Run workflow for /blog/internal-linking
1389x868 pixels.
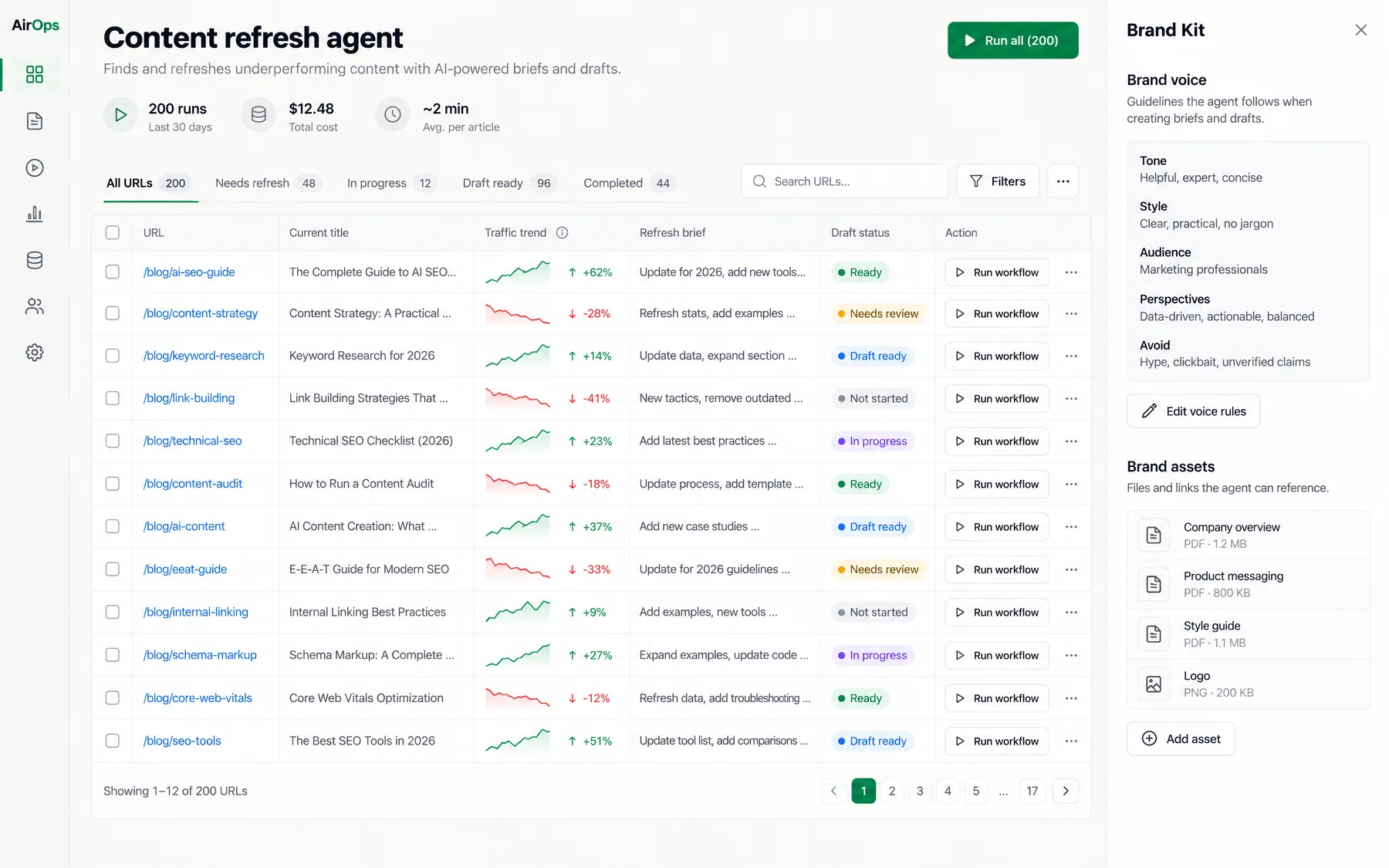coord(997,613)
